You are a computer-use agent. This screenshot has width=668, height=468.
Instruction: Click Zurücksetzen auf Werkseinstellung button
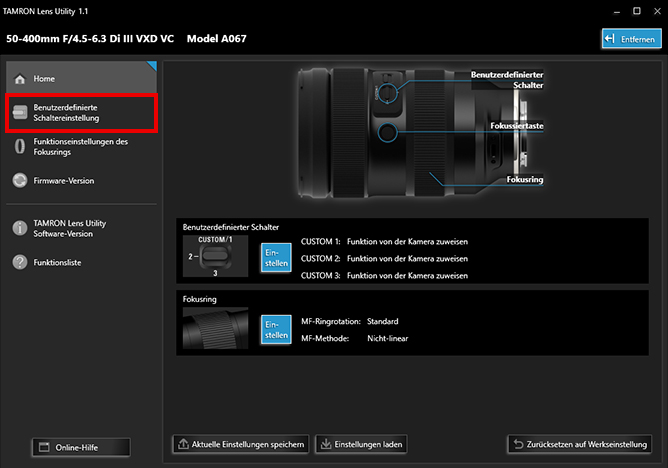(579, 444)
